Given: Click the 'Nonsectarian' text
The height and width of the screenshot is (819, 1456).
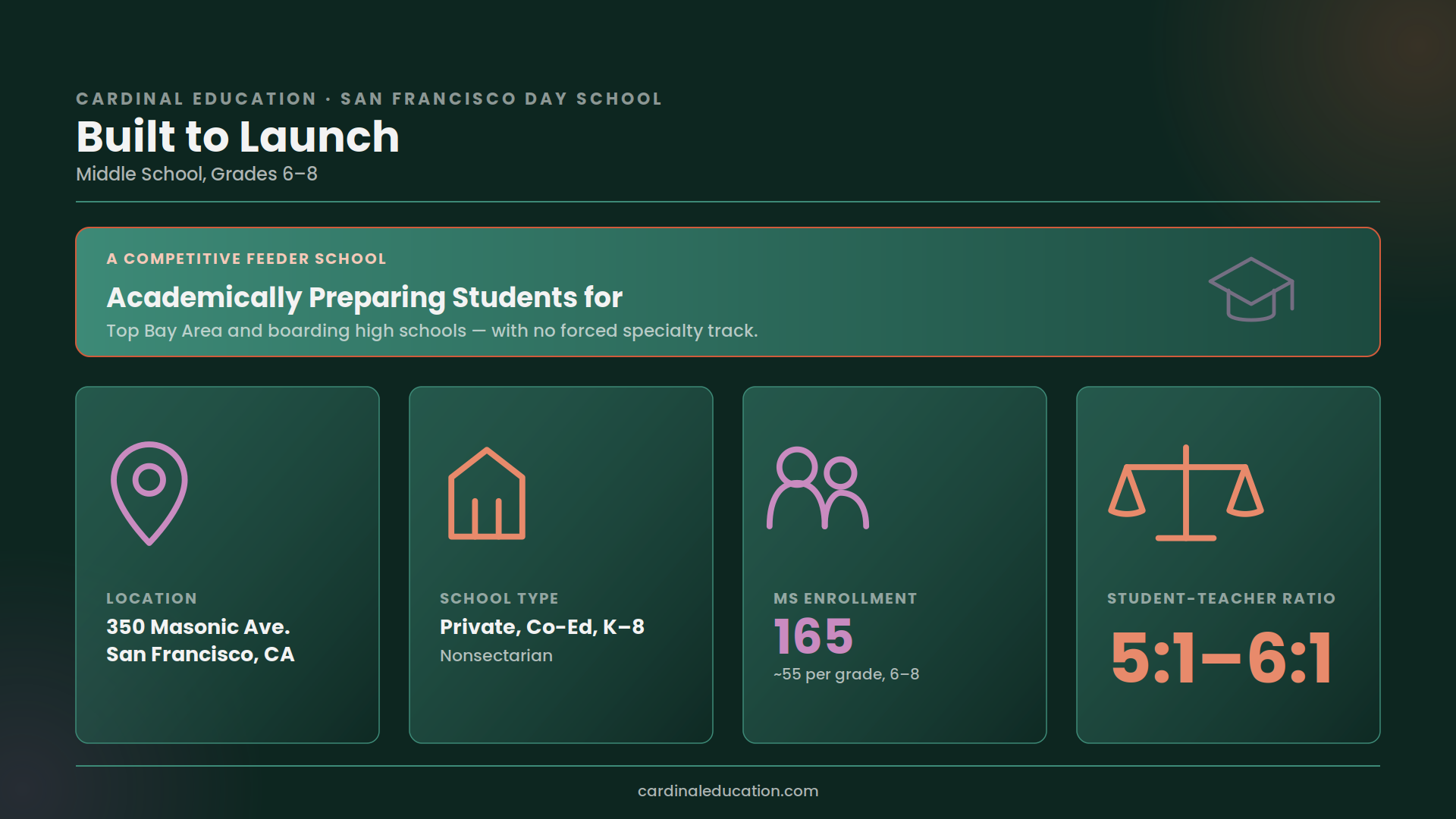Looking at the screenshot, I should pos(497,656).
